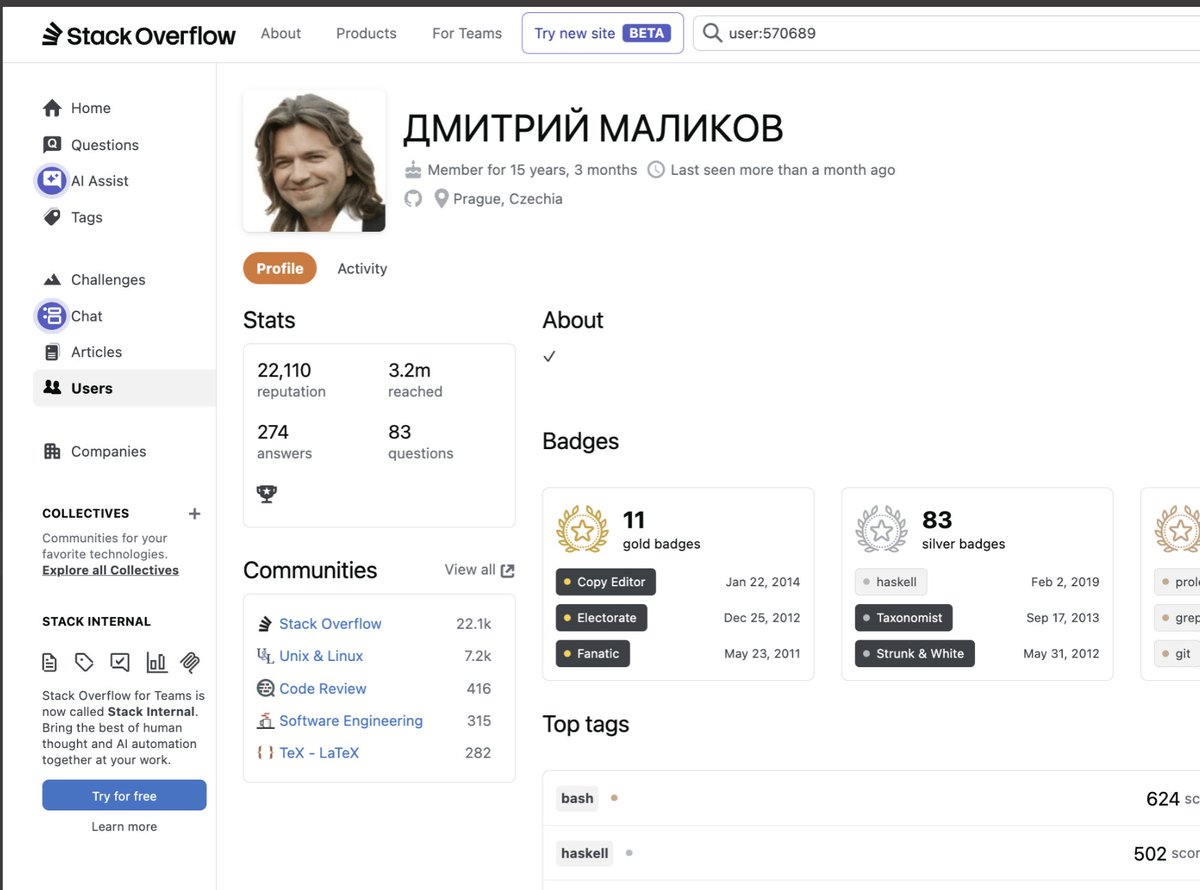The height and width of the screenshot is (890, 1200).
Task: Click the Software Engineering community icon
Action: [265, 720]
